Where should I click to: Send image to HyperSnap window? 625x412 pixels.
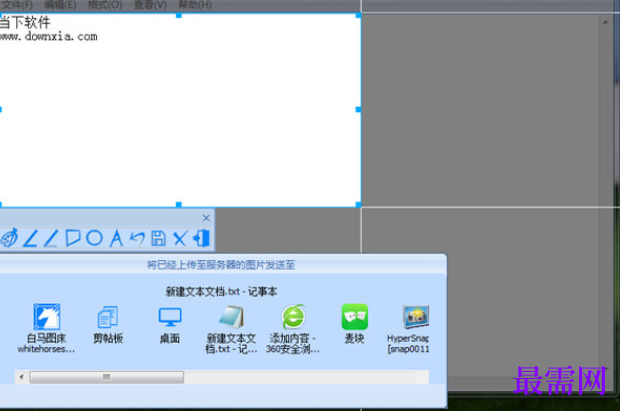tap(408, 329)
